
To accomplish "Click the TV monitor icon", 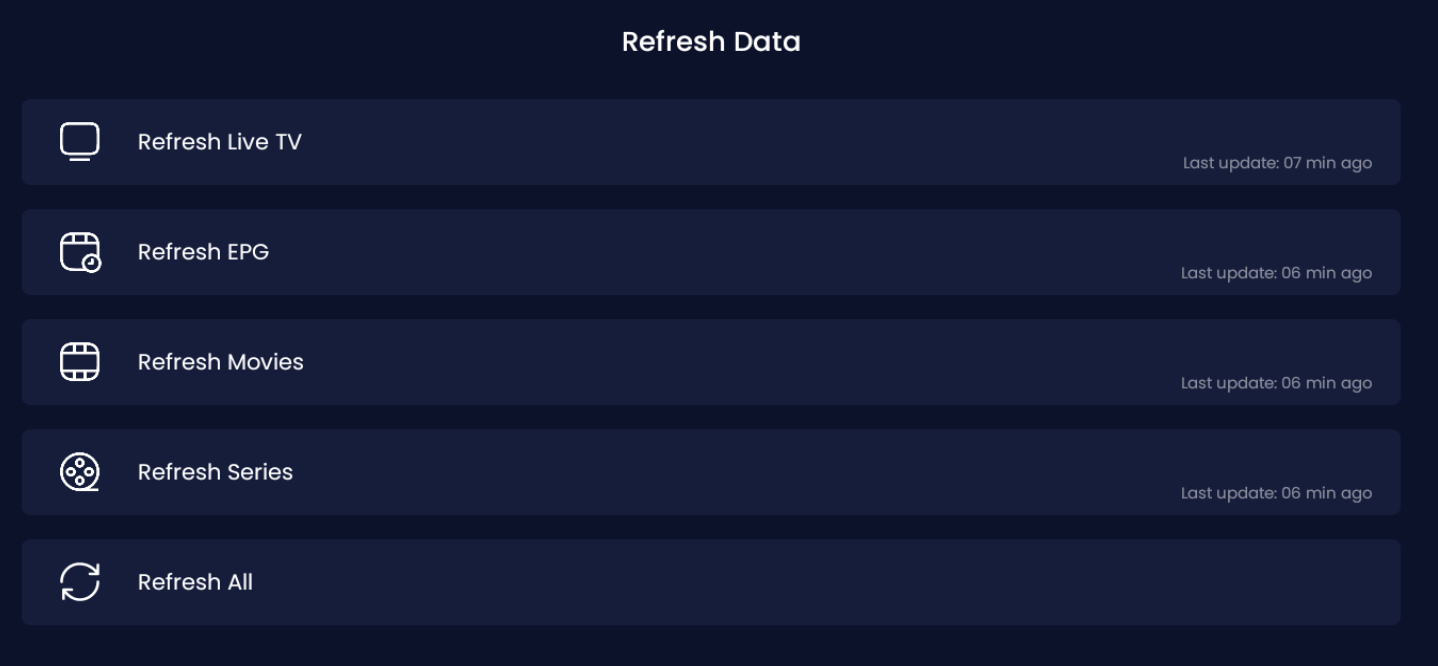I will coord(80,142).
